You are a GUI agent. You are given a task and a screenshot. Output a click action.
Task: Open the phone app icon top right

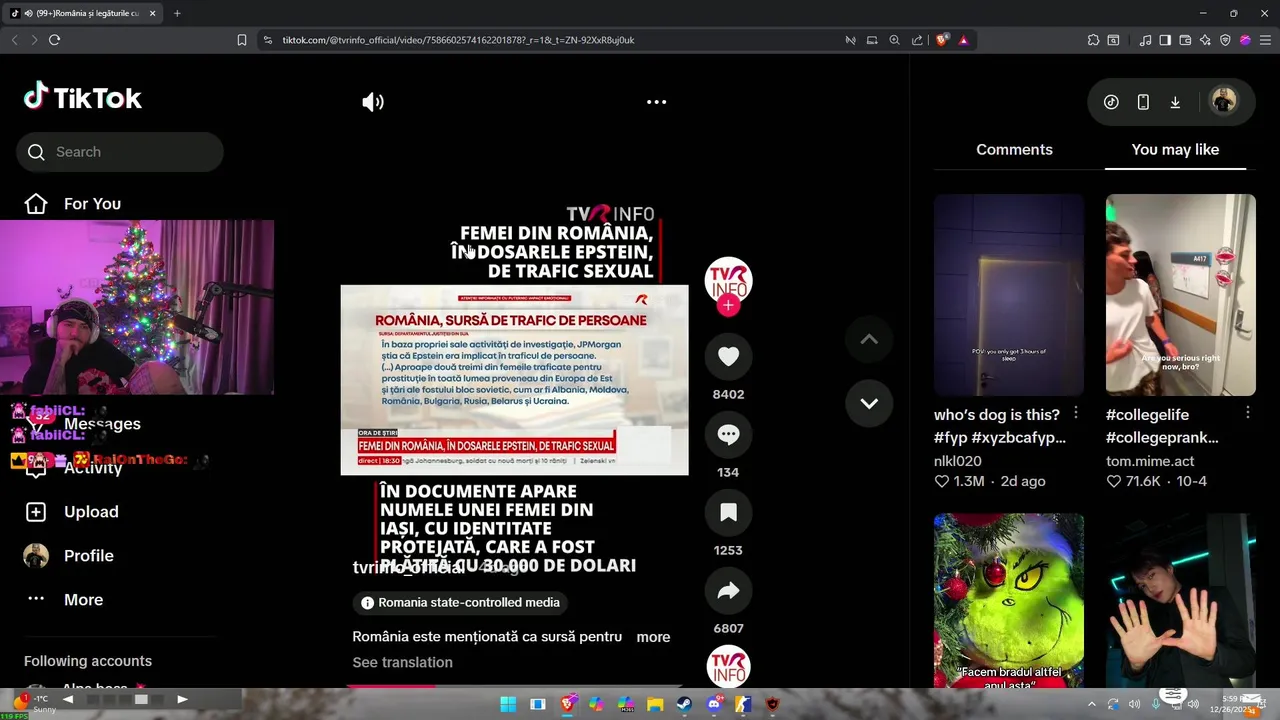1143,102
